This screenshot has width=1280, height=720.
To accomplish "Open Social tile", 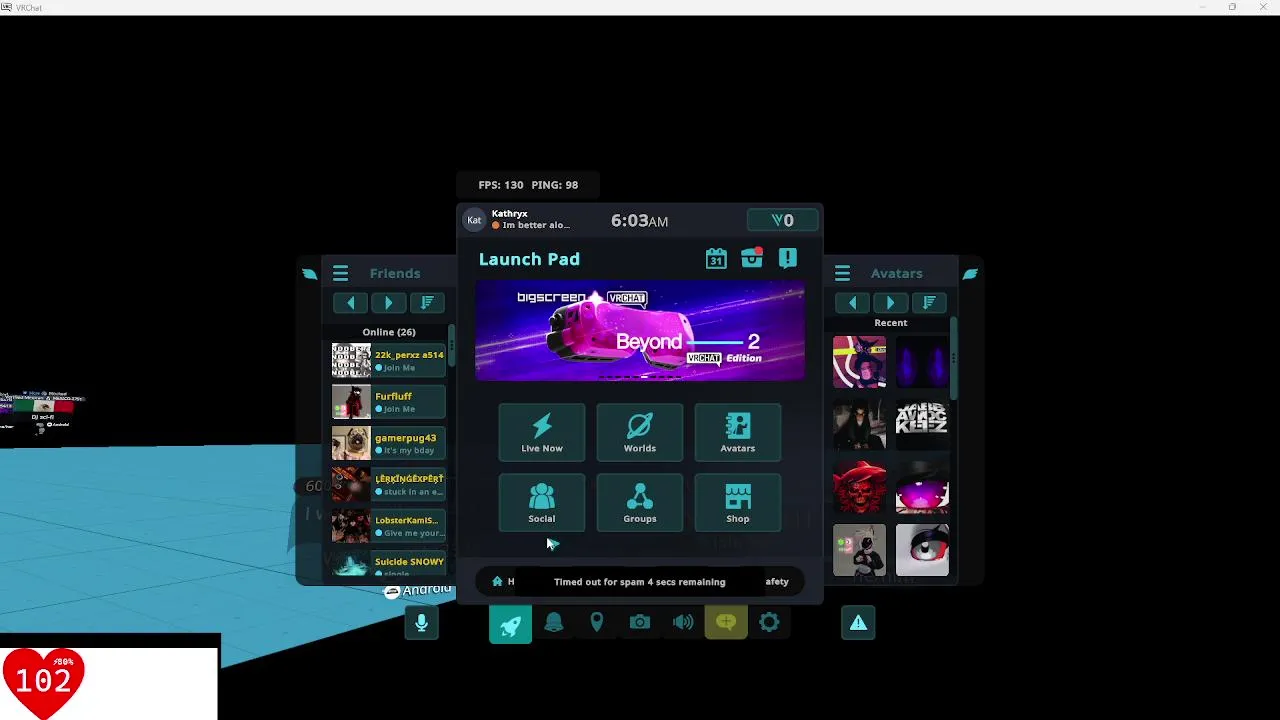I will point(542,503).
